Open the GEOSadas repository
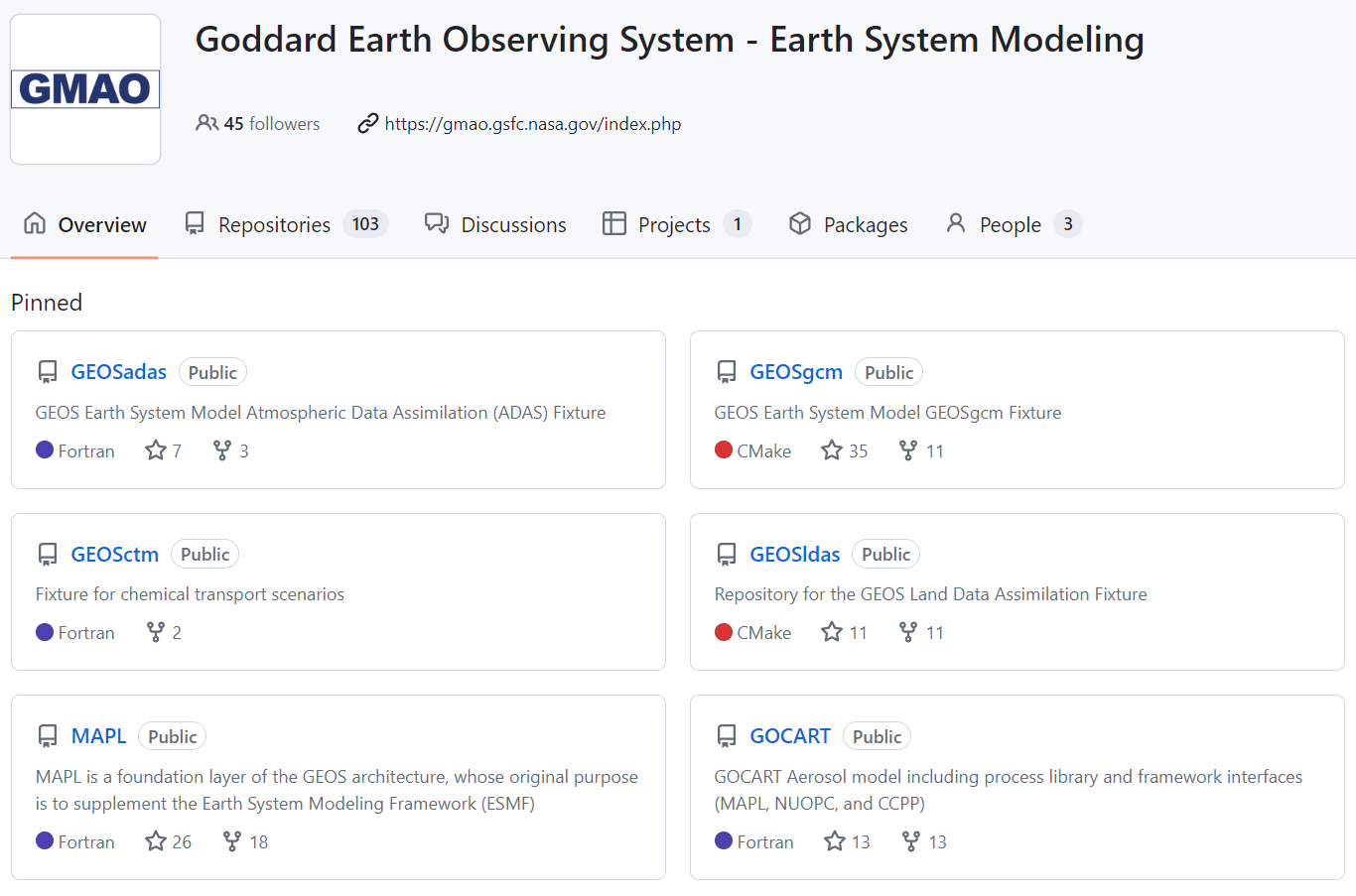1356x896 pixels. (x=119, y=372)
